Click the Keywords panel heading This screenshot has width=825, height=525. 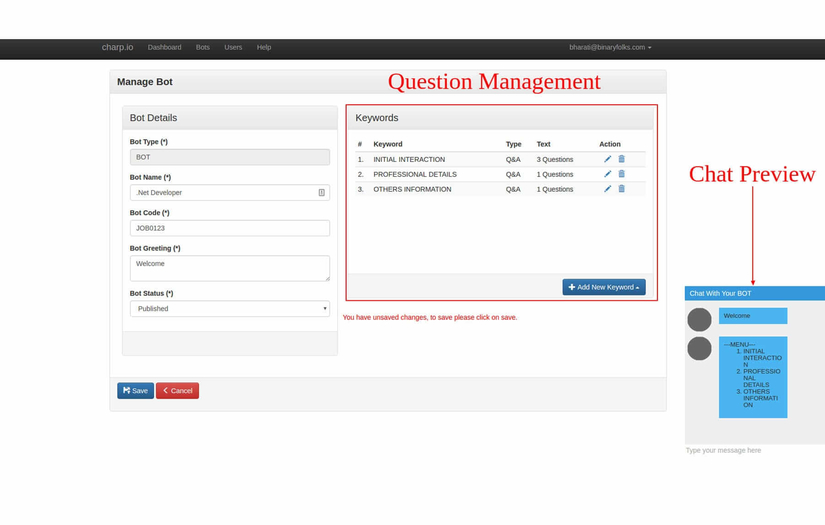(377, 118)
